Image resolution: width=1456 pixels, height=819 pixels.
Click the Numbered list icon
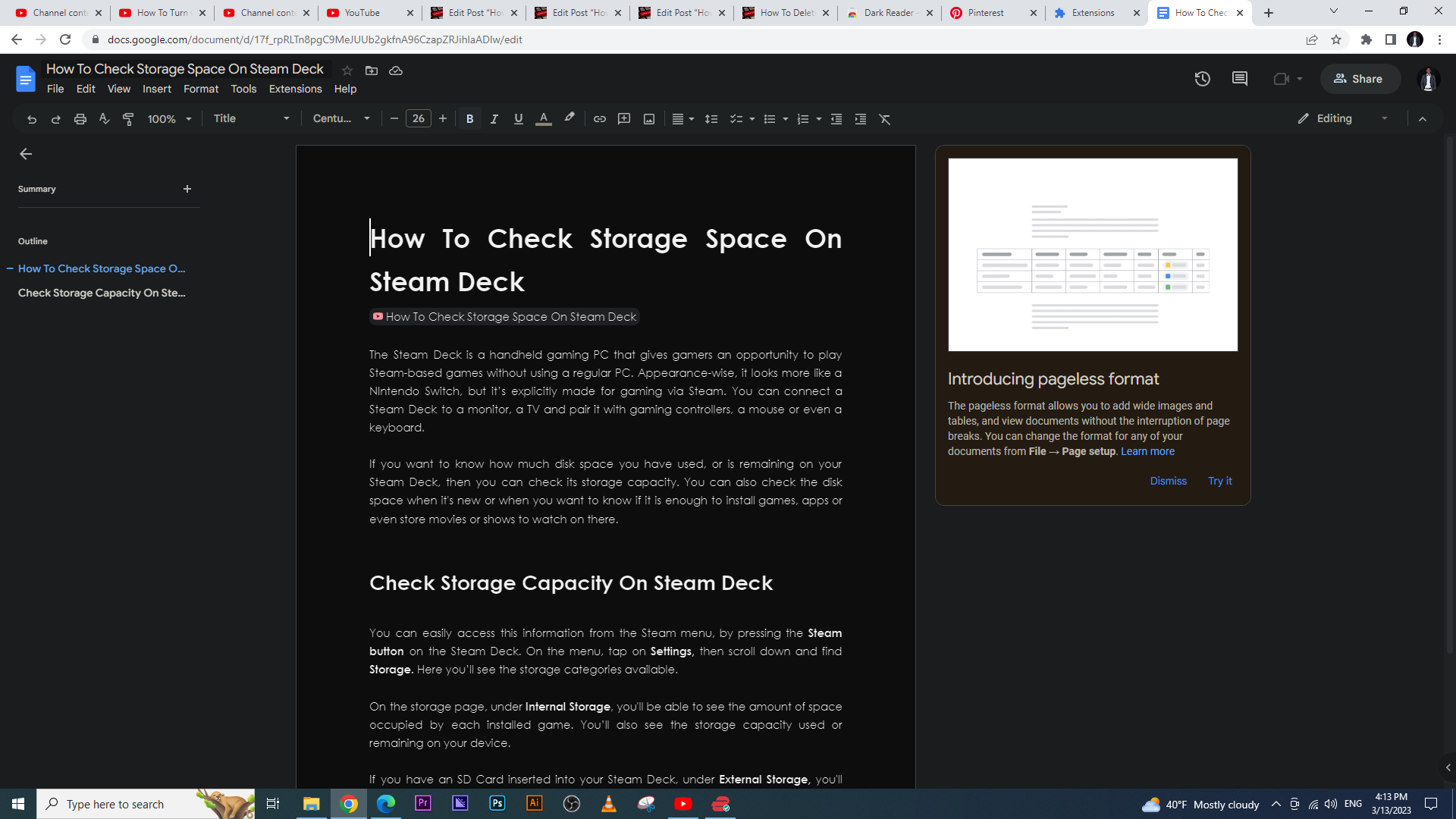tap(802, 119)
